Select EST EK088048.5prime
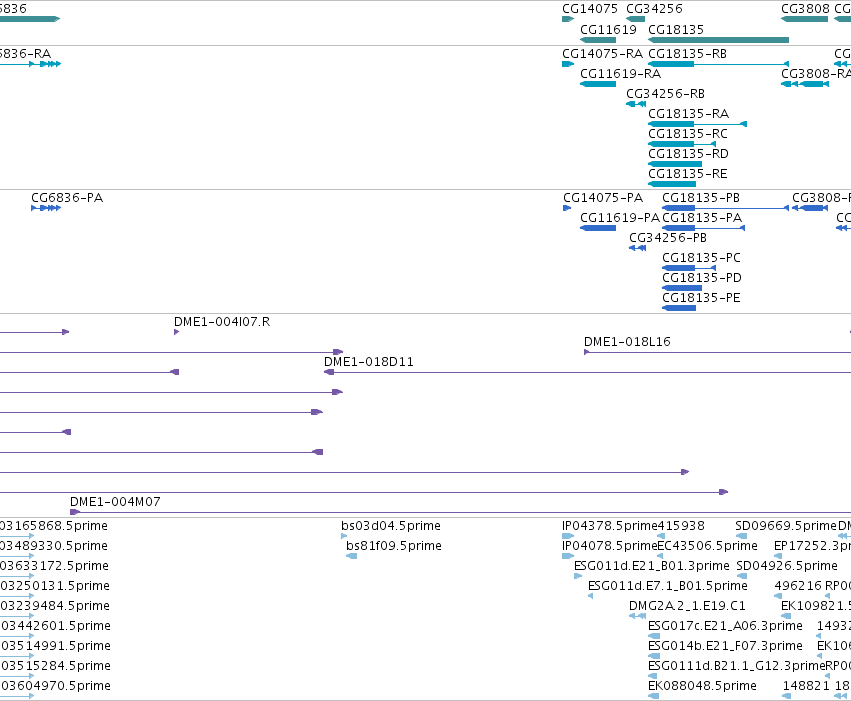This screenshot has width=851, height=701. (x=702, y=687)
